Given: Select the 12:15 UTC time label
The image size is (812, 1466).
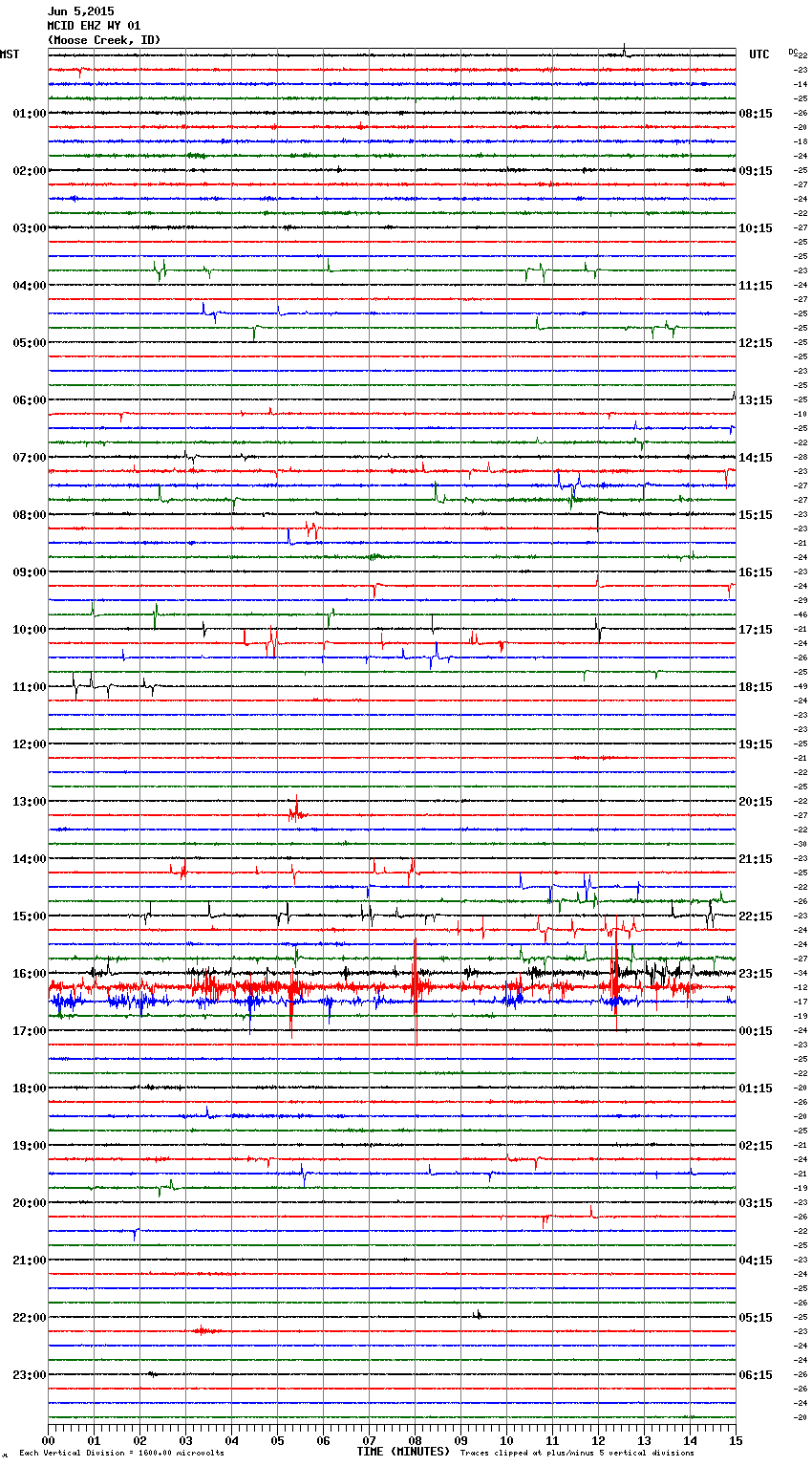Looking at the screenshot, I should click(x=756, y=343).
